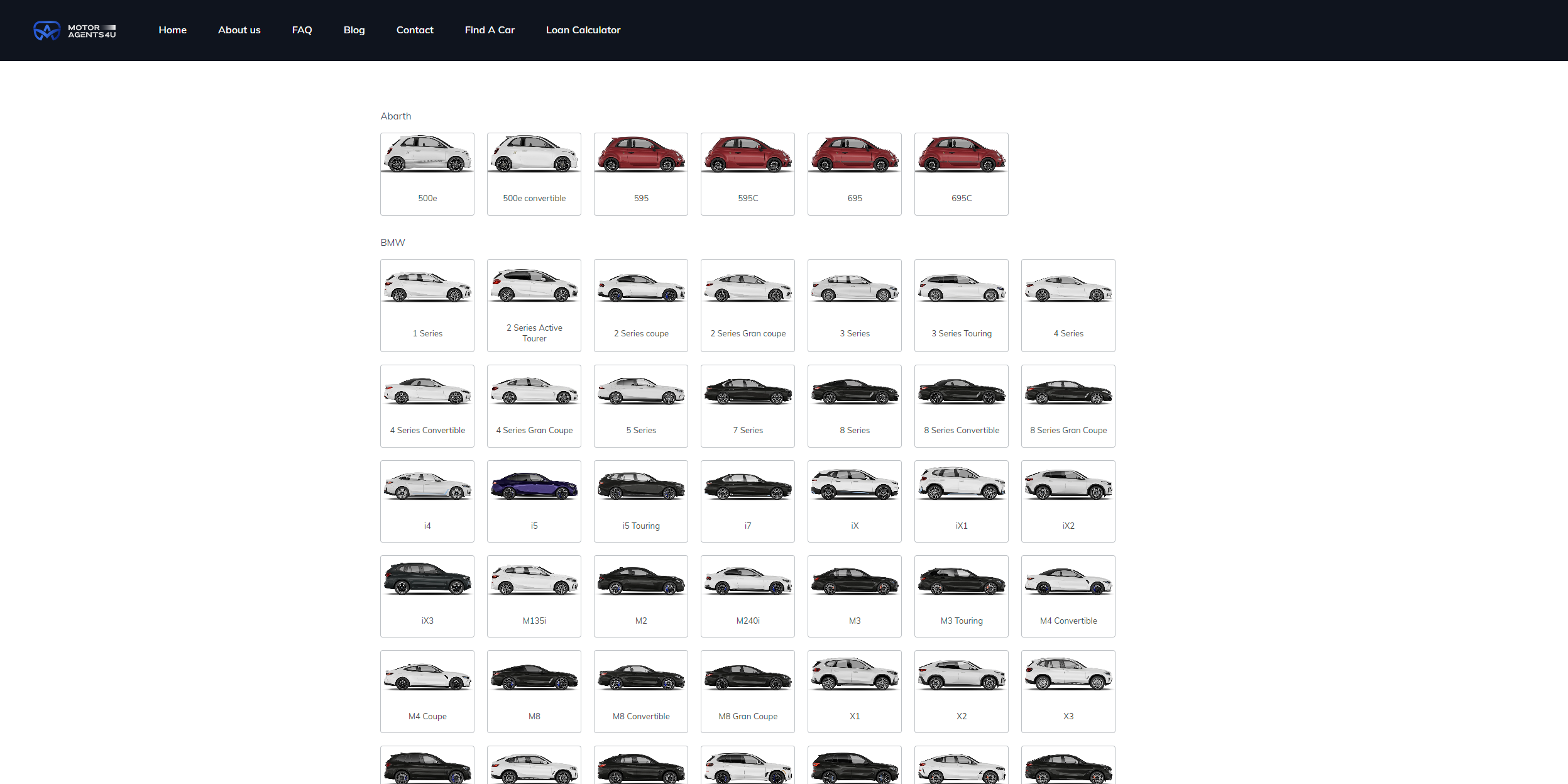Select the BMW i4 card
This screenshot has height=784, width=1568.
click(427, 501)
